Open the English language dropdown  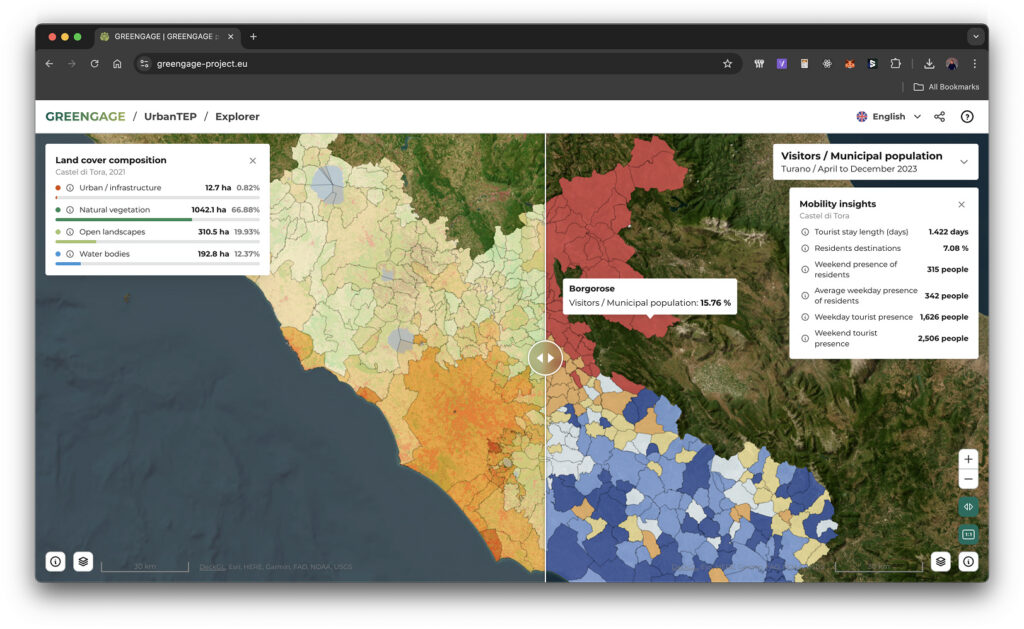tap(888, 116)
